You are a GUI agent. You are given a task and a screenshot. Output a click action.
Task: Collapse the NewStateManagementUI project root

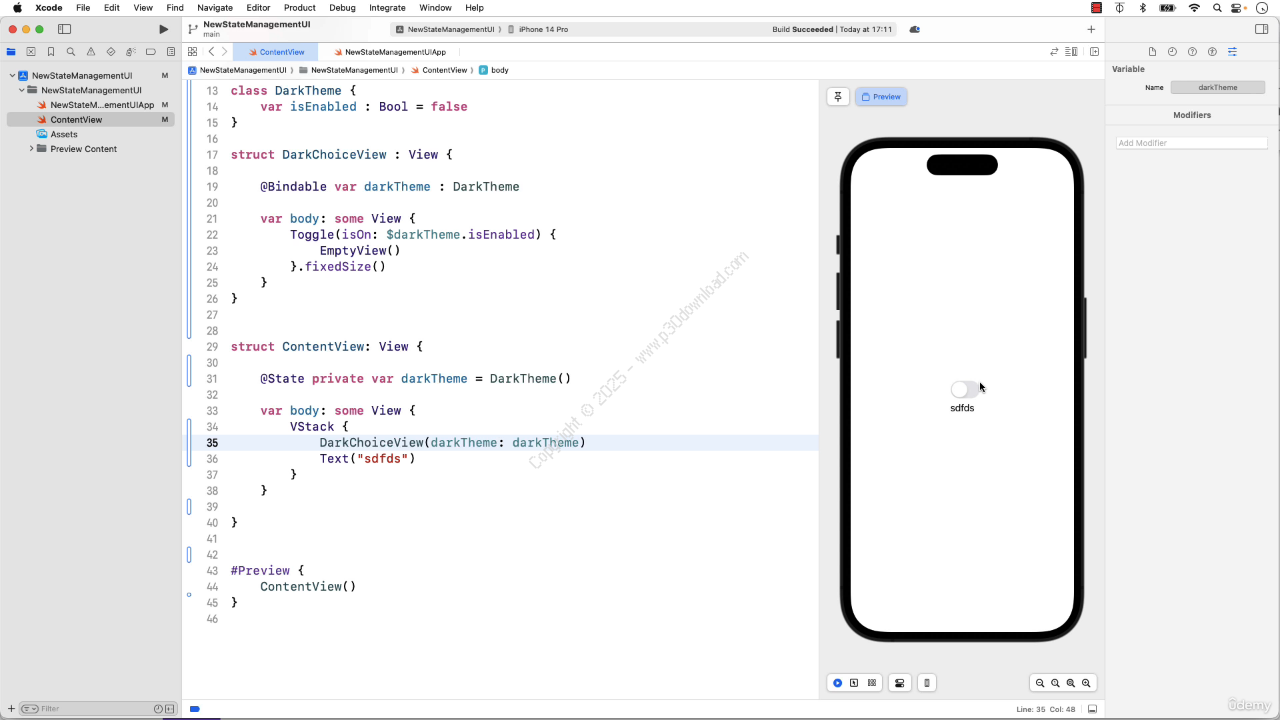(12, 76)
